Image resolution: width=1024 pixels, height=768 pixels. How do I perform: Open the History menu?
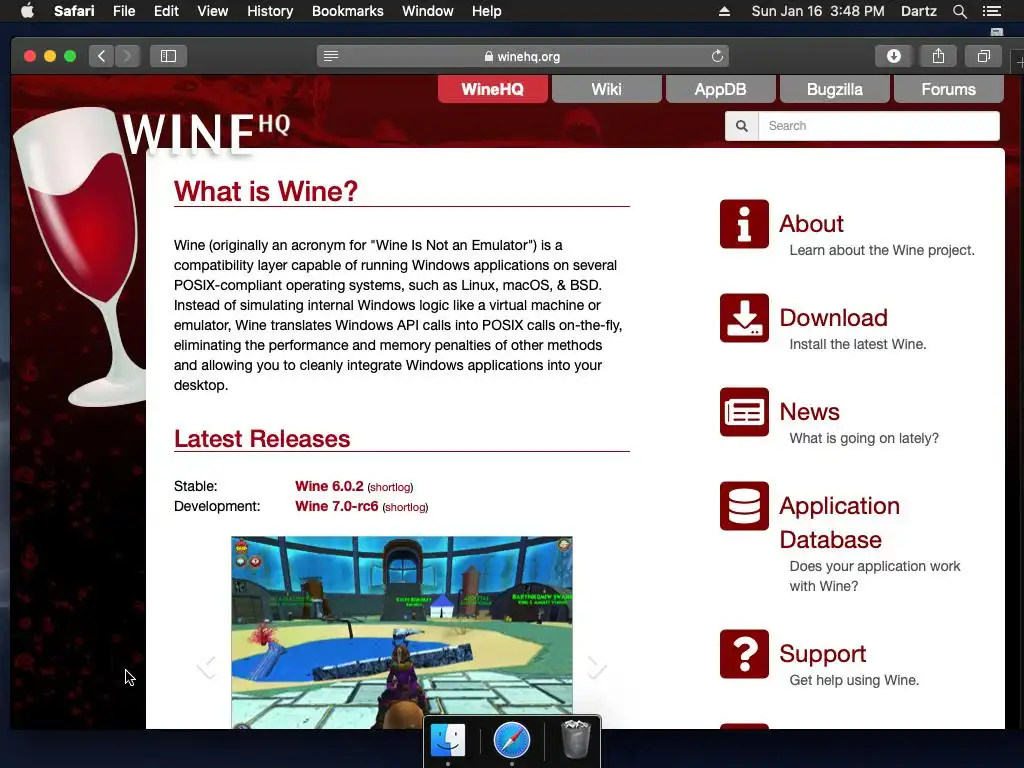coord(270,11)
